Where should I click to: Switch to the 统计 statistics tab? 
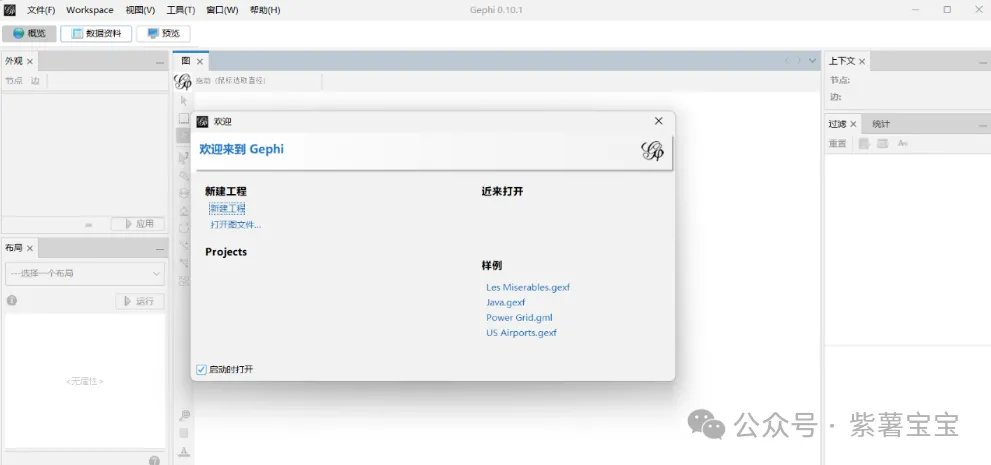click(880, 124)
